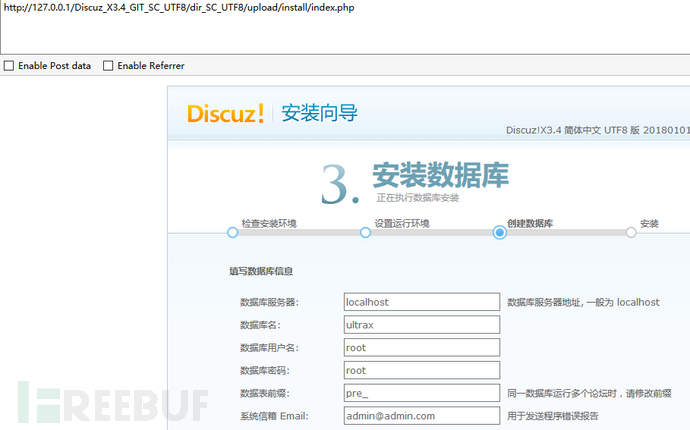Click the 系统信箱 Email label
The image size is (690, 430).
click(x=274, y=416)
